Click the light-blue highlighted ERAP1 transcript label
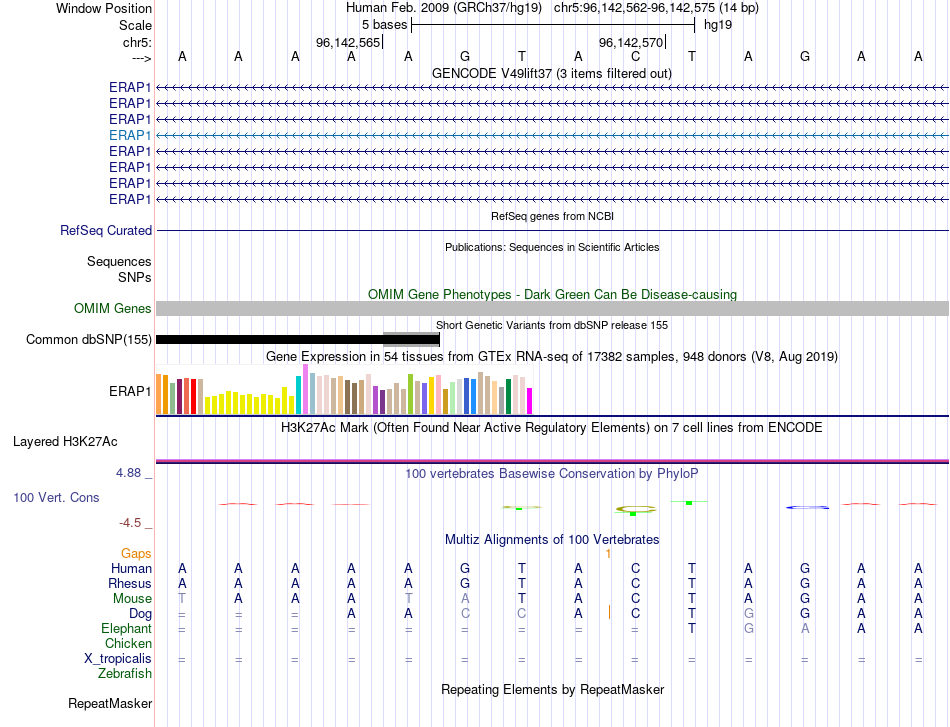Screen dimensions: 950x727 tap(130, 135)
